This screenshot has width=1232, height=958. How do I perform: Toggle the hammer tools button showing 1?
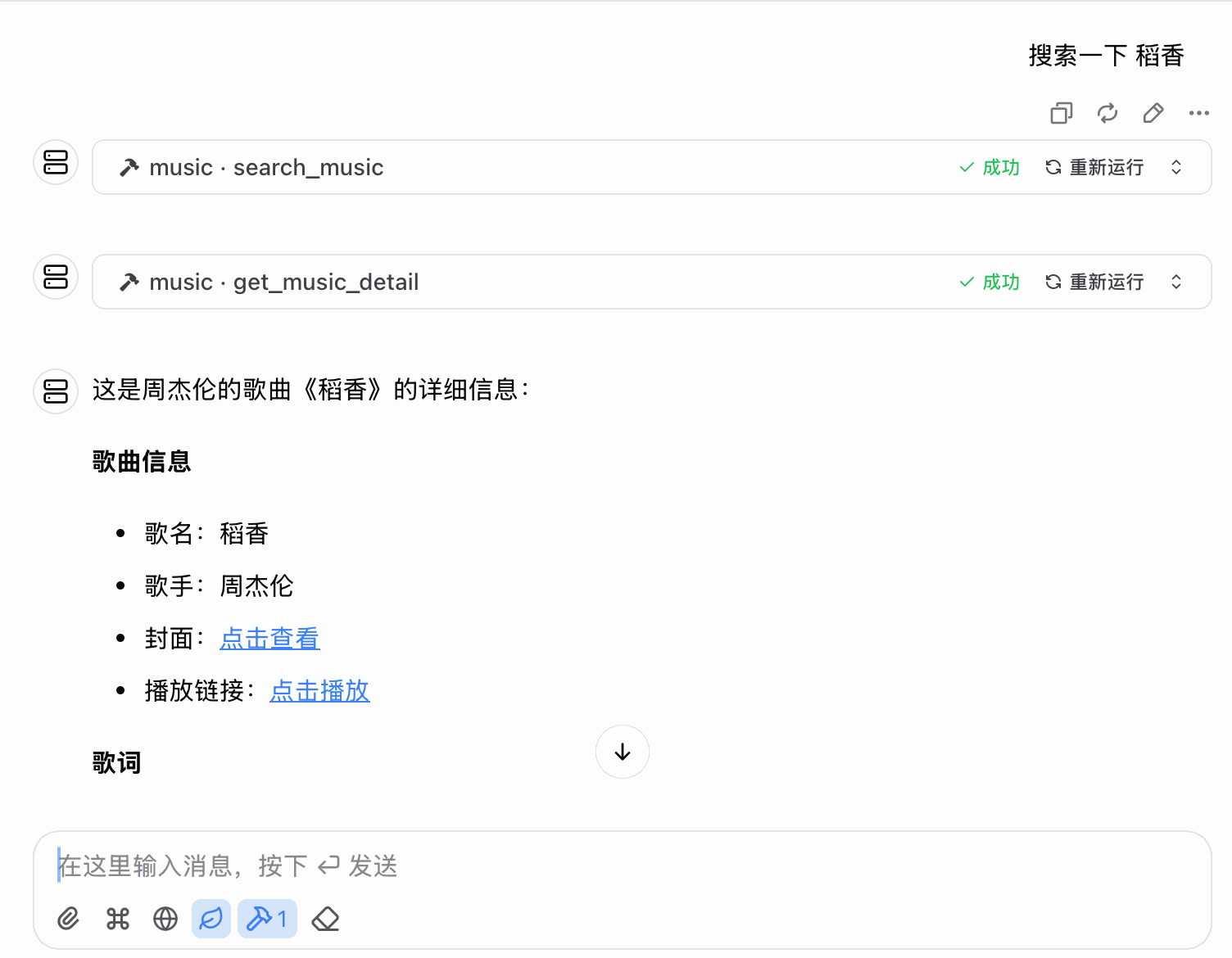[x=267, y=919]
